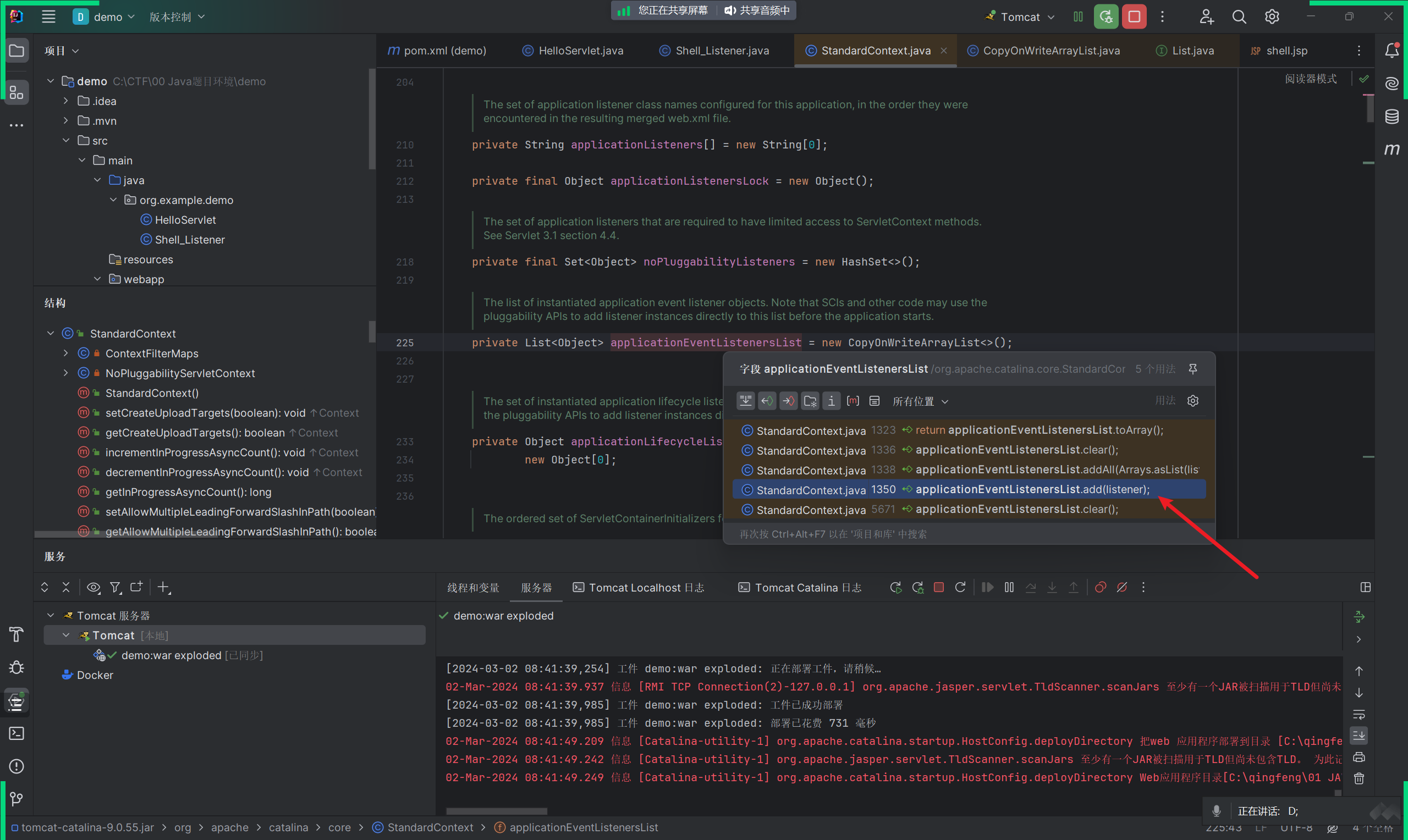Viewport: 1408px width, 840px height.
Task: Open the demo project dropdown
Action: coord(104,17)
